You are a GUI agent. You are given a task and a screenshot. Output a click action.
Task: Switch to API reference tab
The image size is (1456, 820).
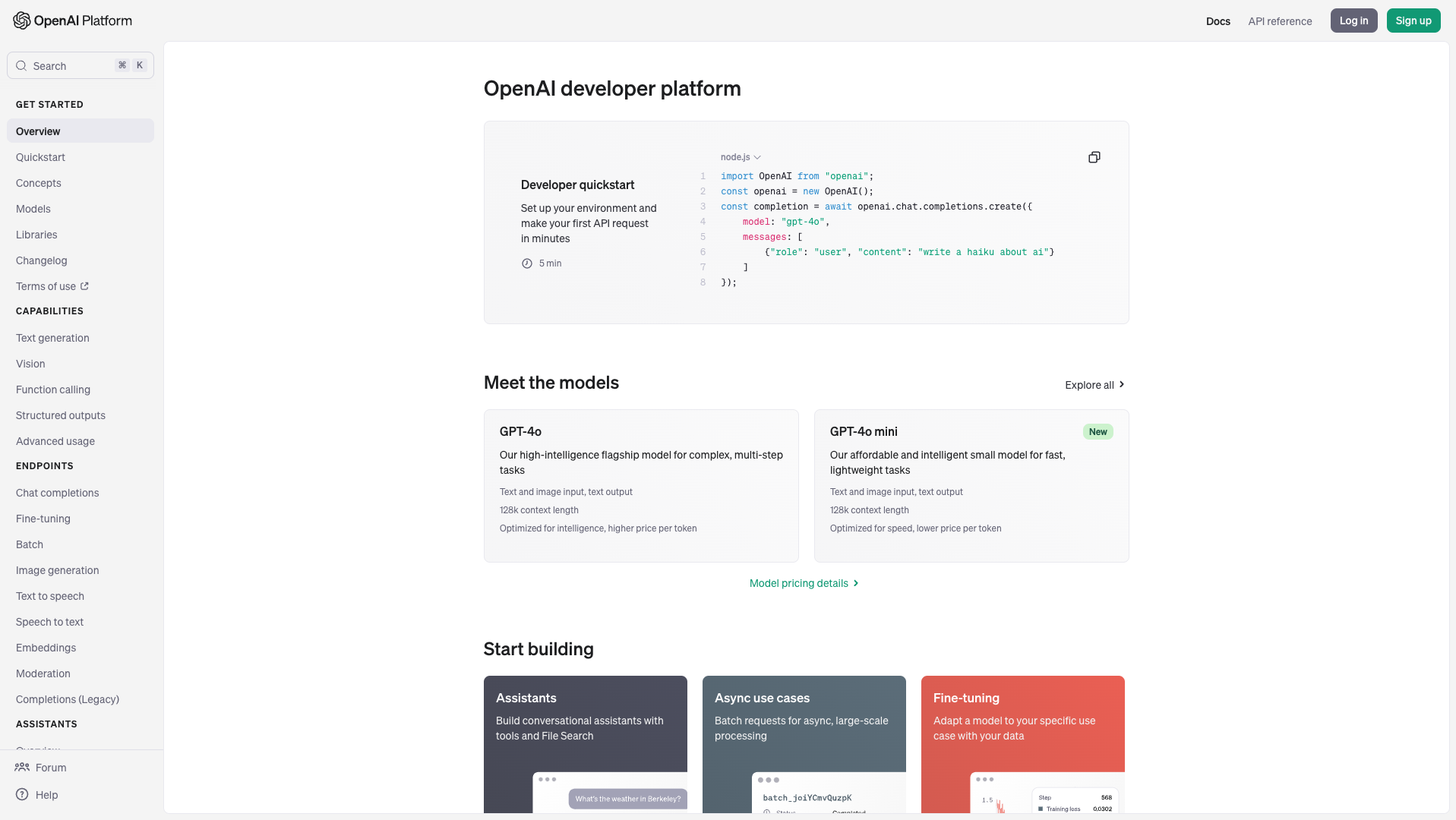(x=1280, y=21)
